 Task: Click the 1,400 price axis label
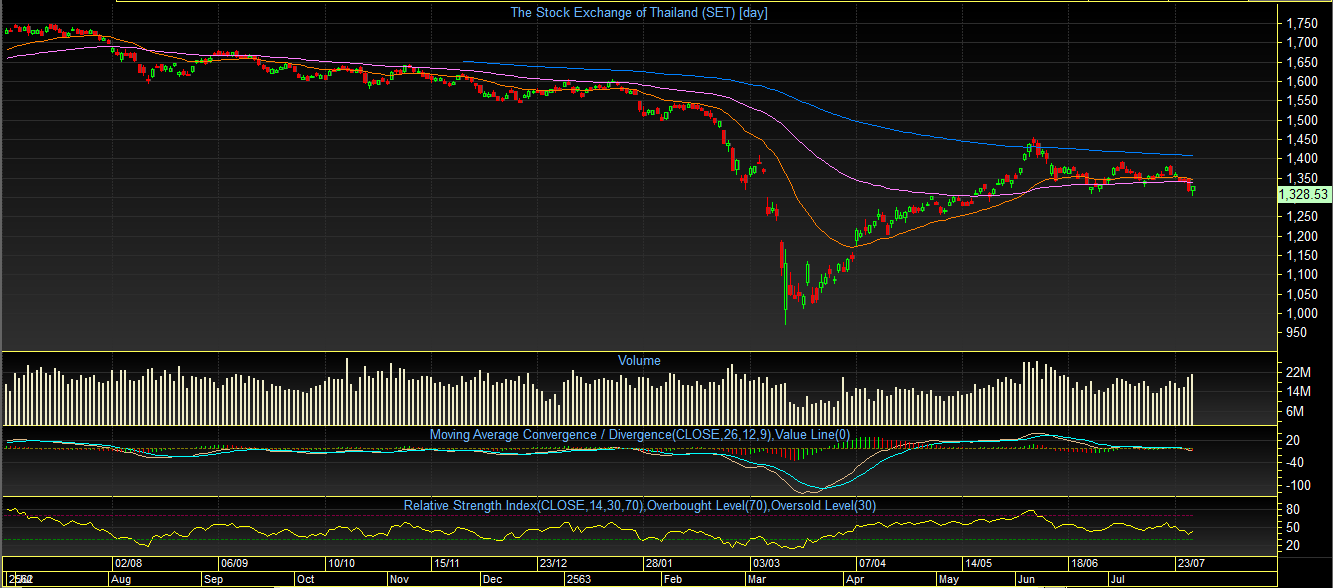1303,160
